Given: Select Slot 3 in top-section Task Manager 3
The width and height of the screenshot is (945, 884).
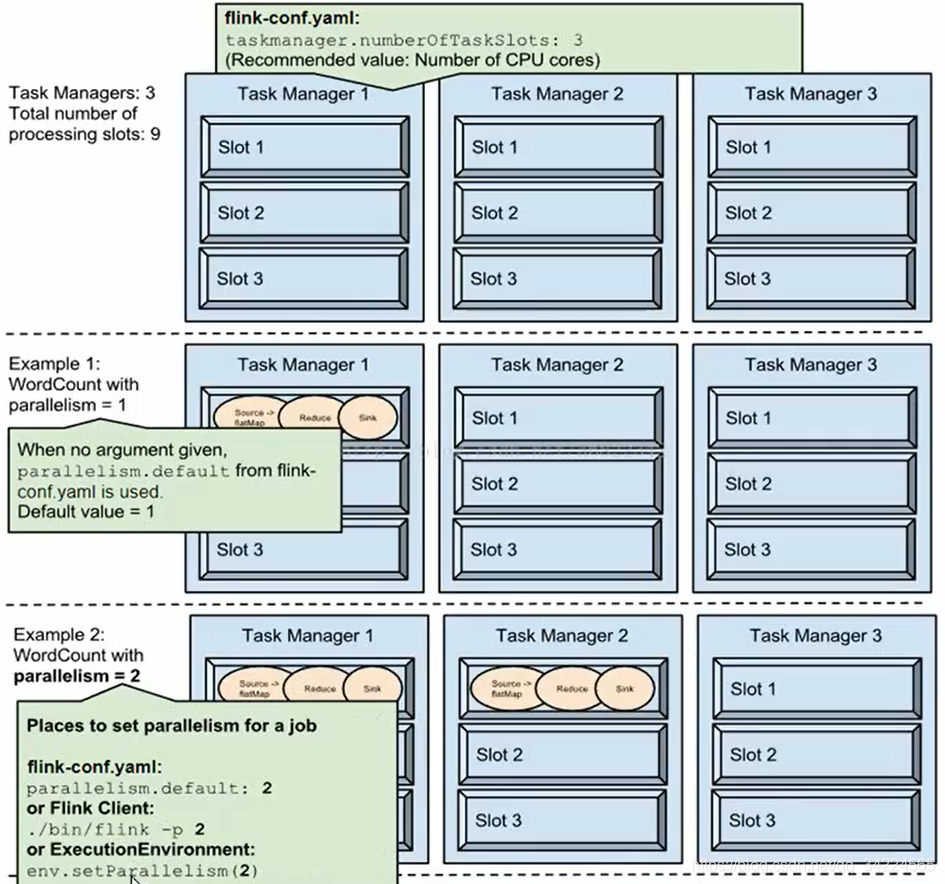Looking at the screenshot, I should pos(811,278).
